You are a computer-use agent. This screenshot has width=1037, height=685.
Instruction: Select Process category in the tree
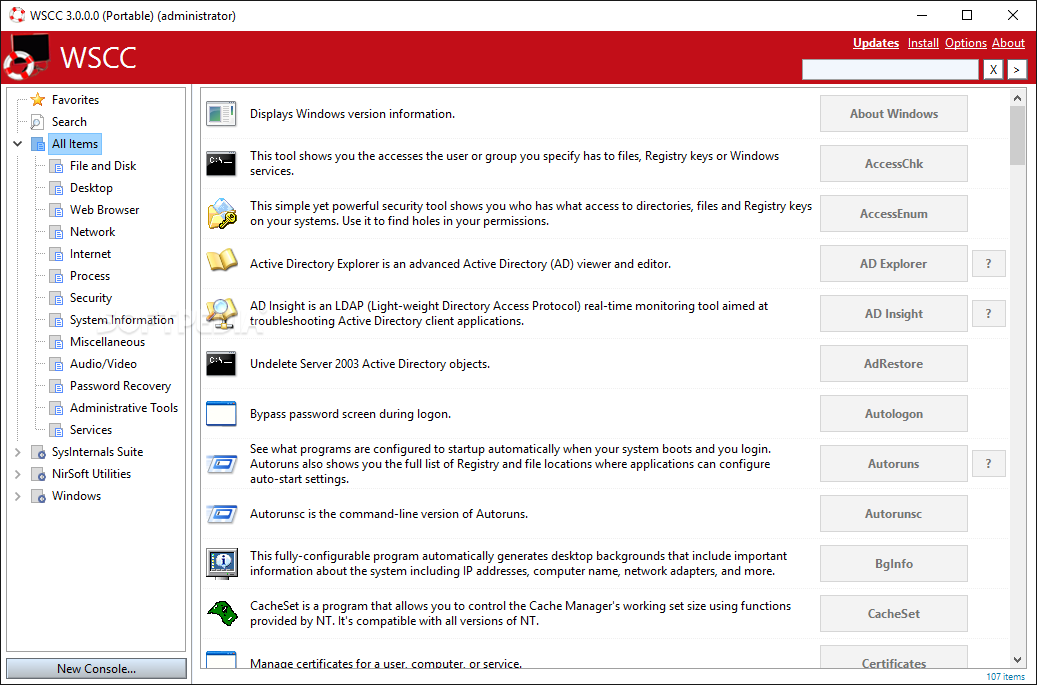90,276
